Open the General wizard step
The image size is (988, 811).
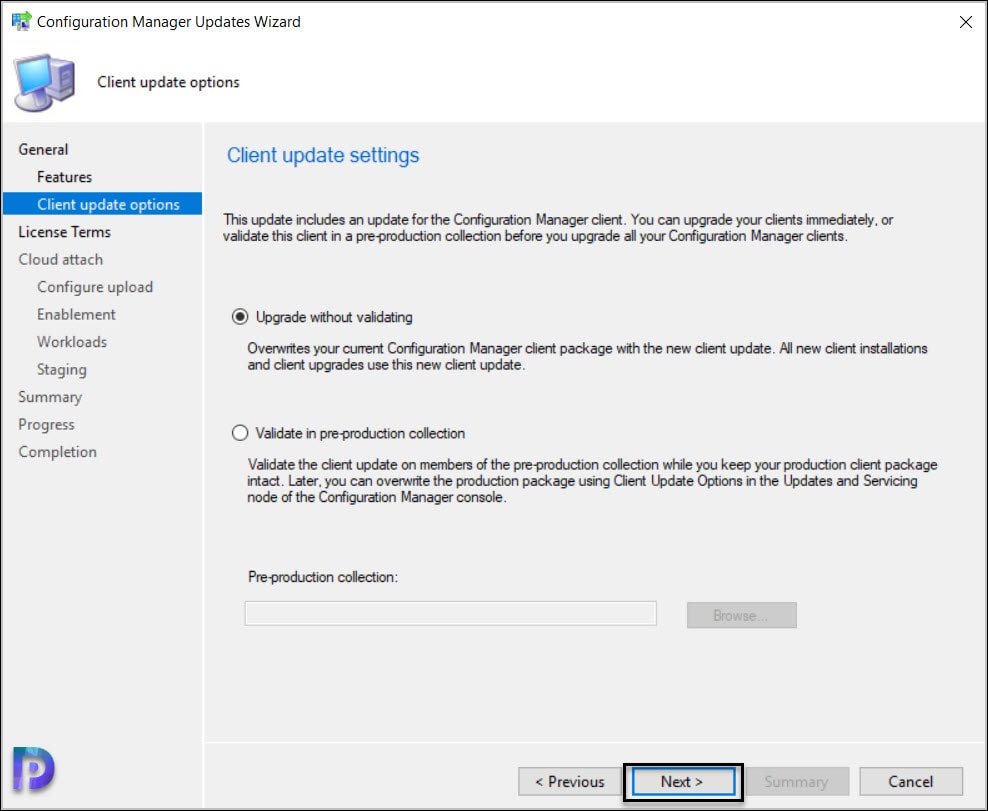click(x=43, y=149)
